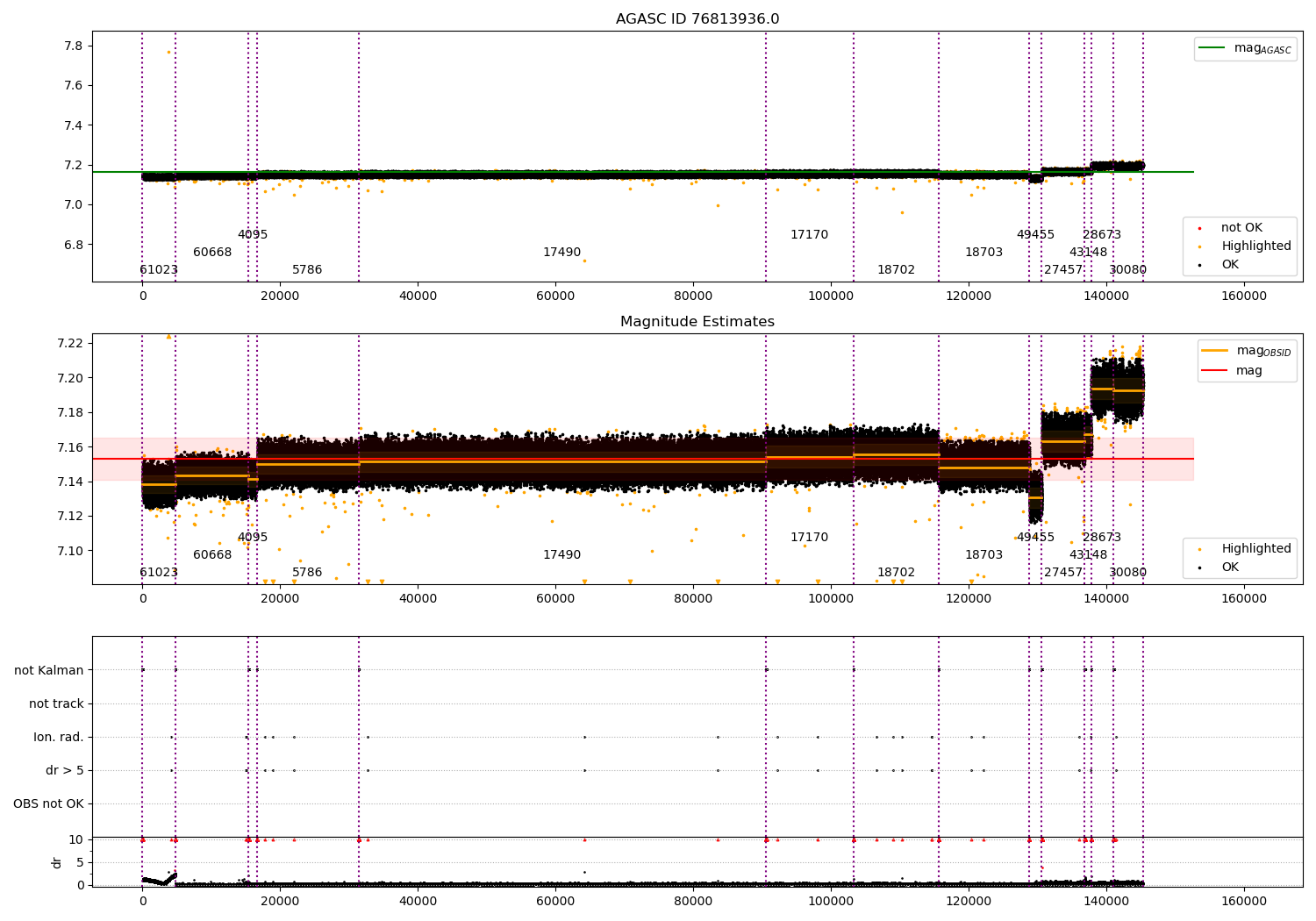Click obsid label 49455 in Magnitude Estimates plot

point(1035,538)
